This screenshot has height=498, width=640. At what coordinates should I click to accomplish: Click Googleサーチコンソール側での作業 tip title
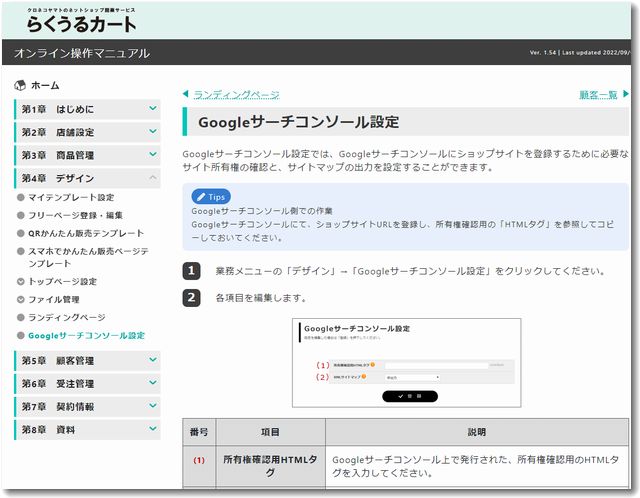(262, 211)
